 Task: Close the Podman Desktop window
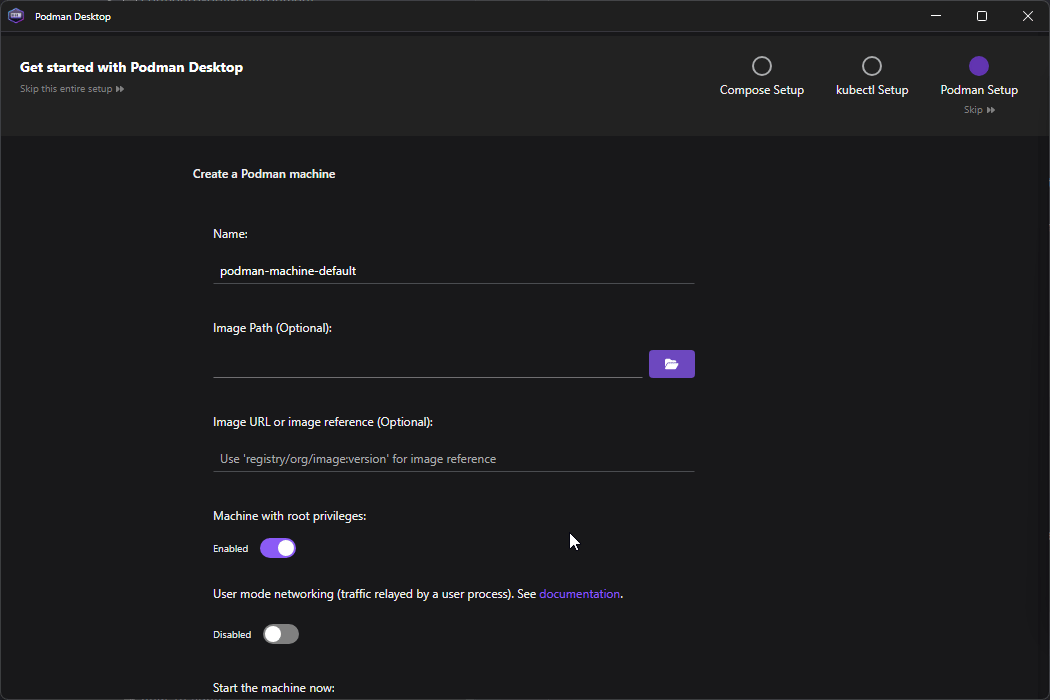coord(1028,16)
